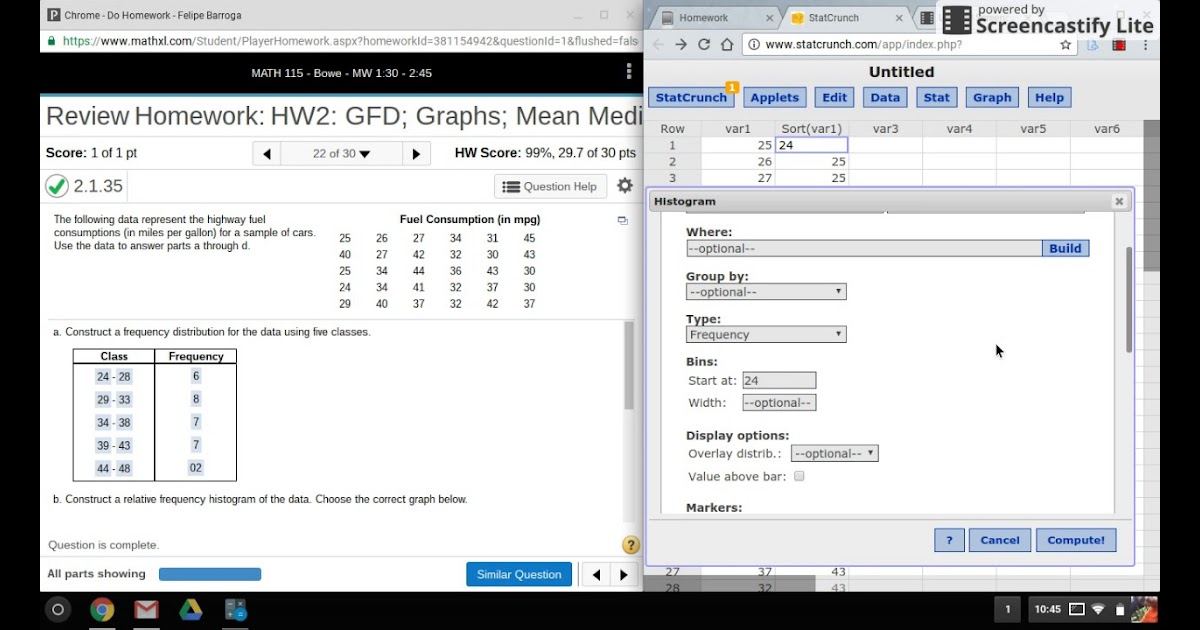Open MathXL header three-dot menu
Screen dimensions: 1200x630
[629, 72]
